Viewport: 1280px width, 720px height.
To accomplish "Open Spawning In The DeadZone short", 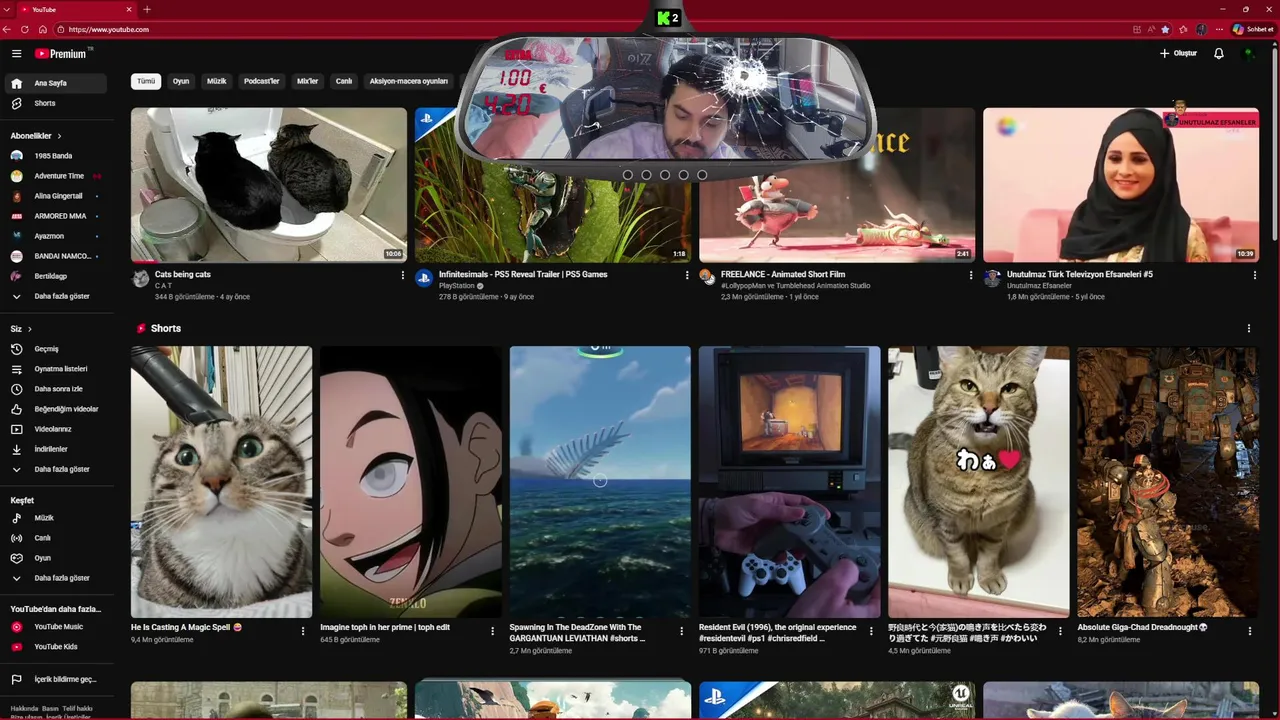I will (x=600, y=482).
